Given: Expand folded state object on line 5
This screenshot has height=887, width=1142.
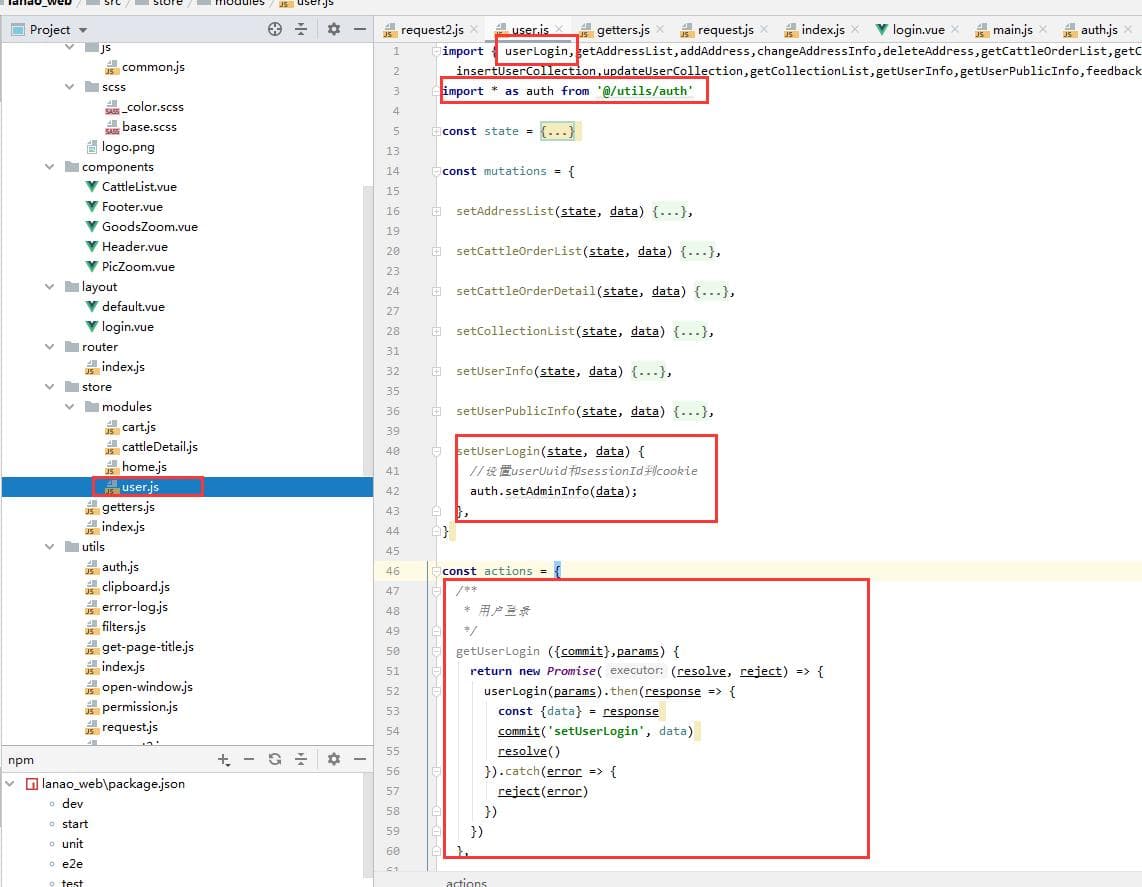Looking at the screenshot, I should coord(557,131).
